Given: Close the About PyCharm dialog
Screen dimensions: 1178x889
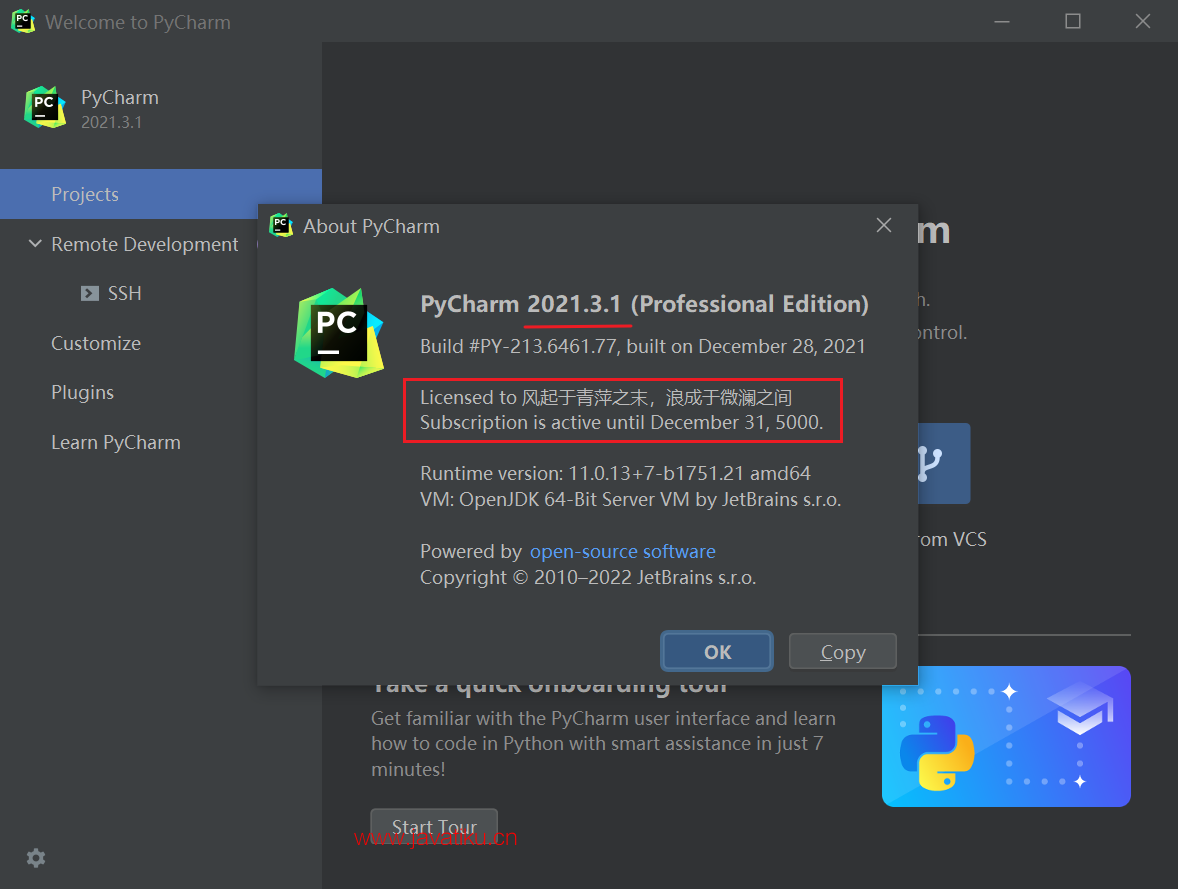Looking at the screenshot, I should tap(884, 225).
